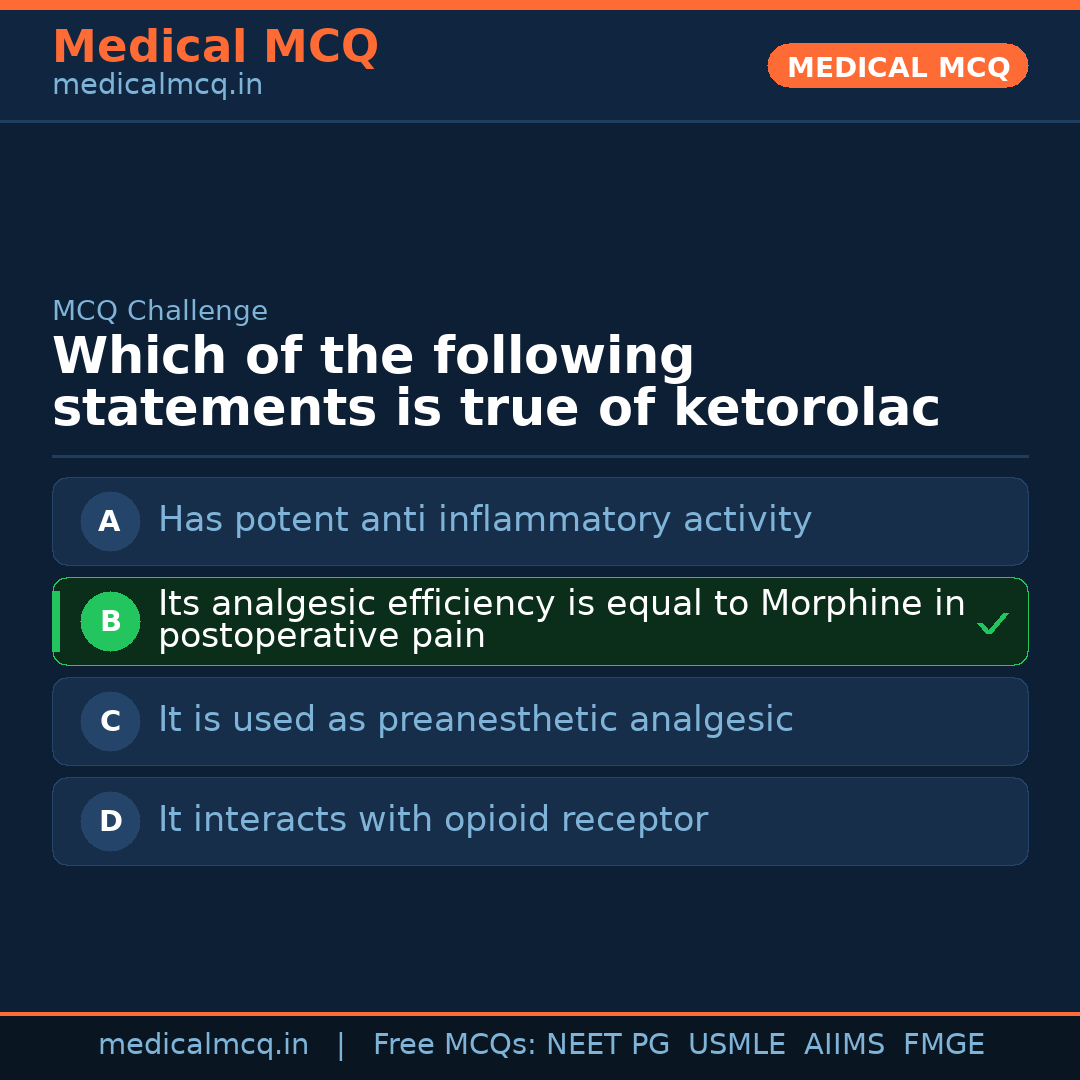Viewport: 1080px width, 1080px height.
Task: Click the green checkmark on option B
Action: (x=992, y=624)
